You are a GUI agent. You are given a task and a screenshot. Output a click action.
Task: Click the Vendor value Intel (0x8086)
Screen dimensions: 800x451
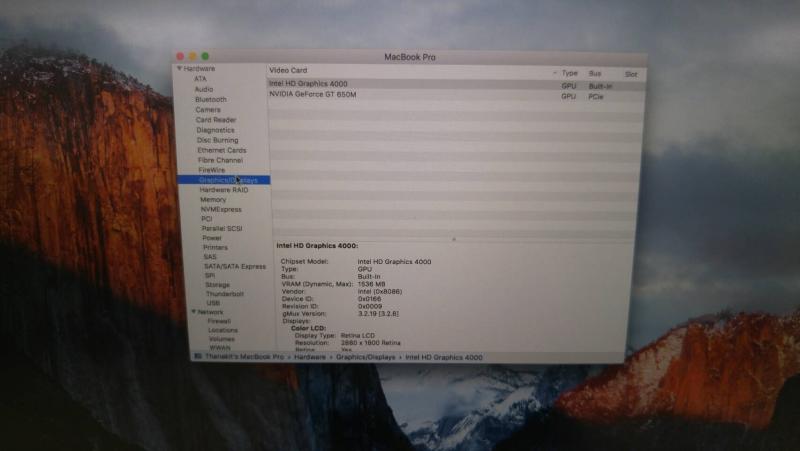(380, 292)
